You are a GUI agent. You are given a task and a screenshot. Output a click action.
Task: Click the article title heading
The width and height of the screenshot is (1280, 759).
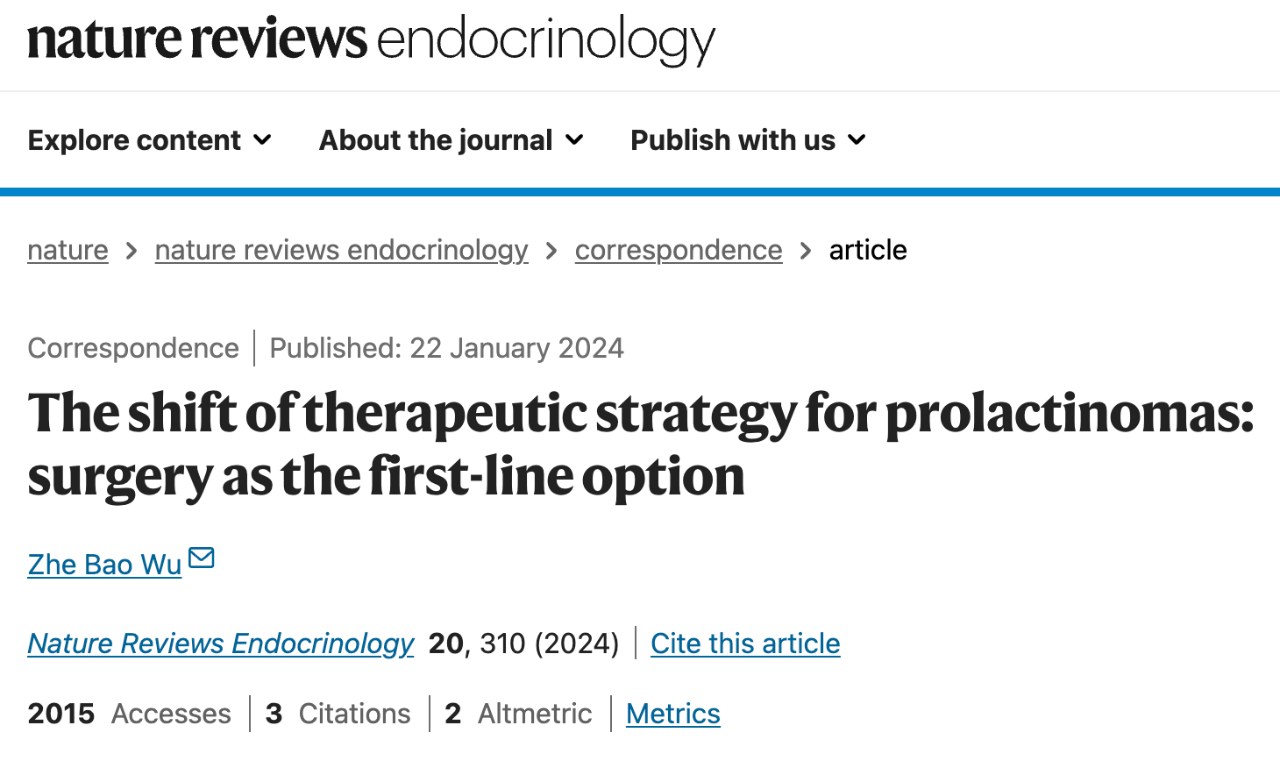pyautogui.click(x=640, y=444)
